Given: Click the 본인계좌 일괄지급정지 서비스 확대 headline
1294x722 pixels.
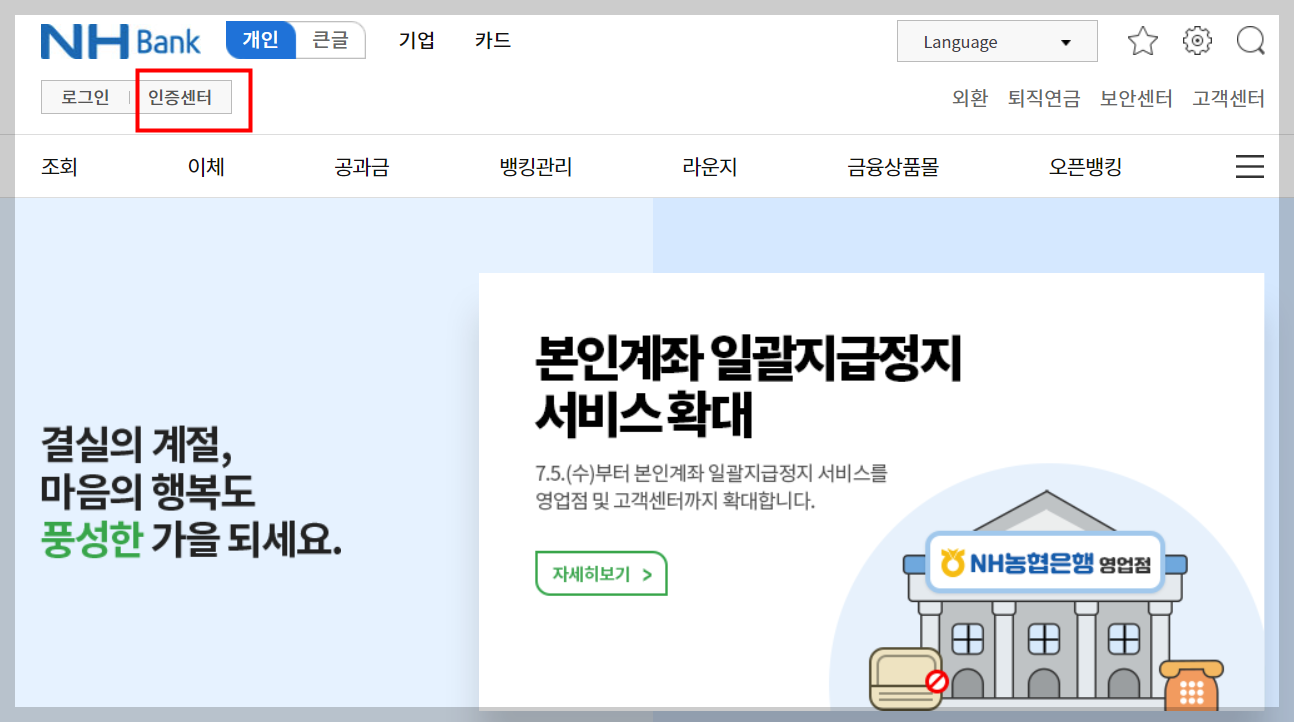Looking at the screenshot, I should (748, 387).
